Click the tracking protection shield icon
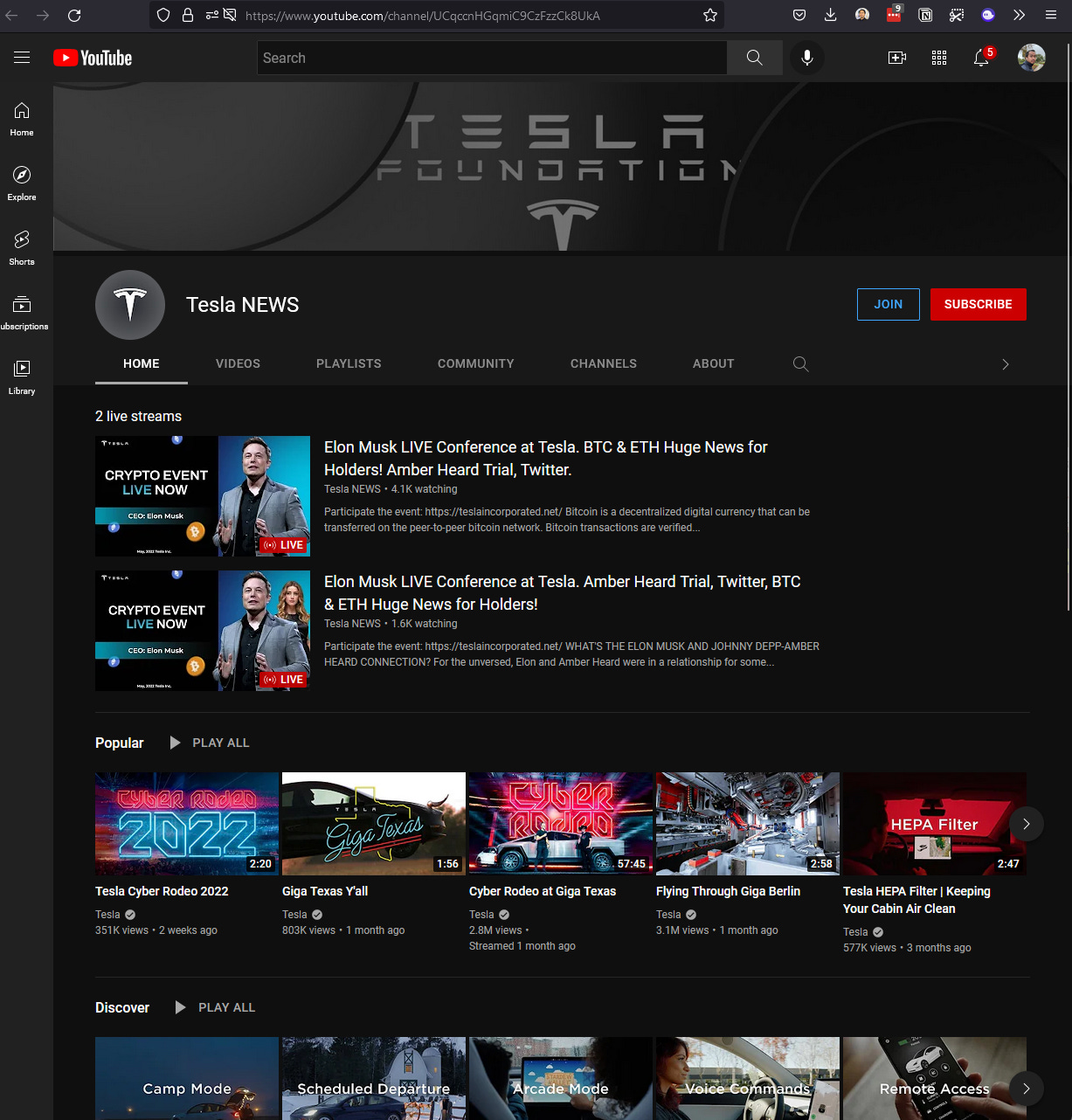1072x1120 pixels. click(x=163, y=15)
